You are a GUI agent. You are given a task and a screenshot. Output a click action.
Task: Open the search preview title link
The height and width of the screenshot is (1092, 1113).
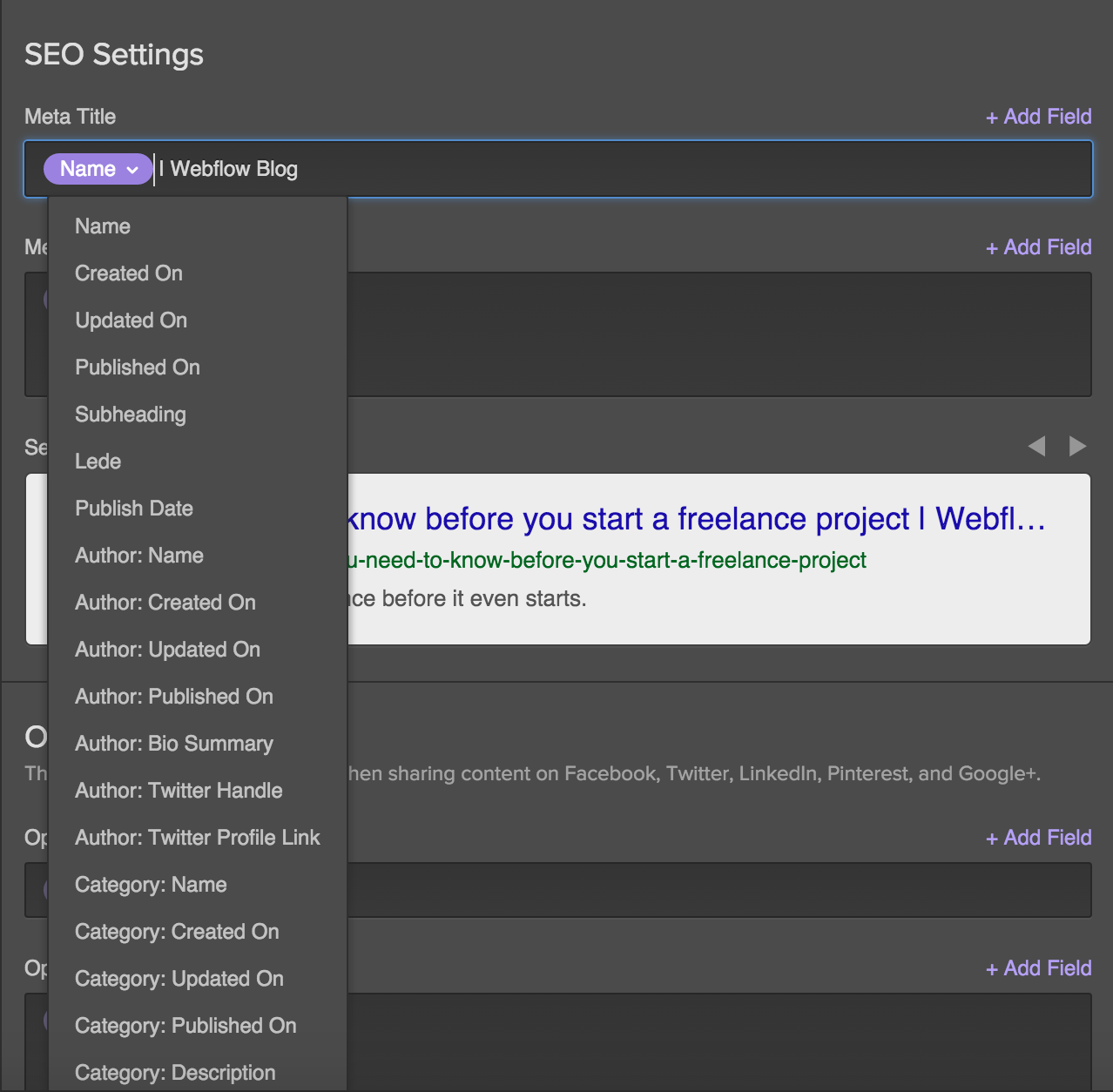pos(695,519)
